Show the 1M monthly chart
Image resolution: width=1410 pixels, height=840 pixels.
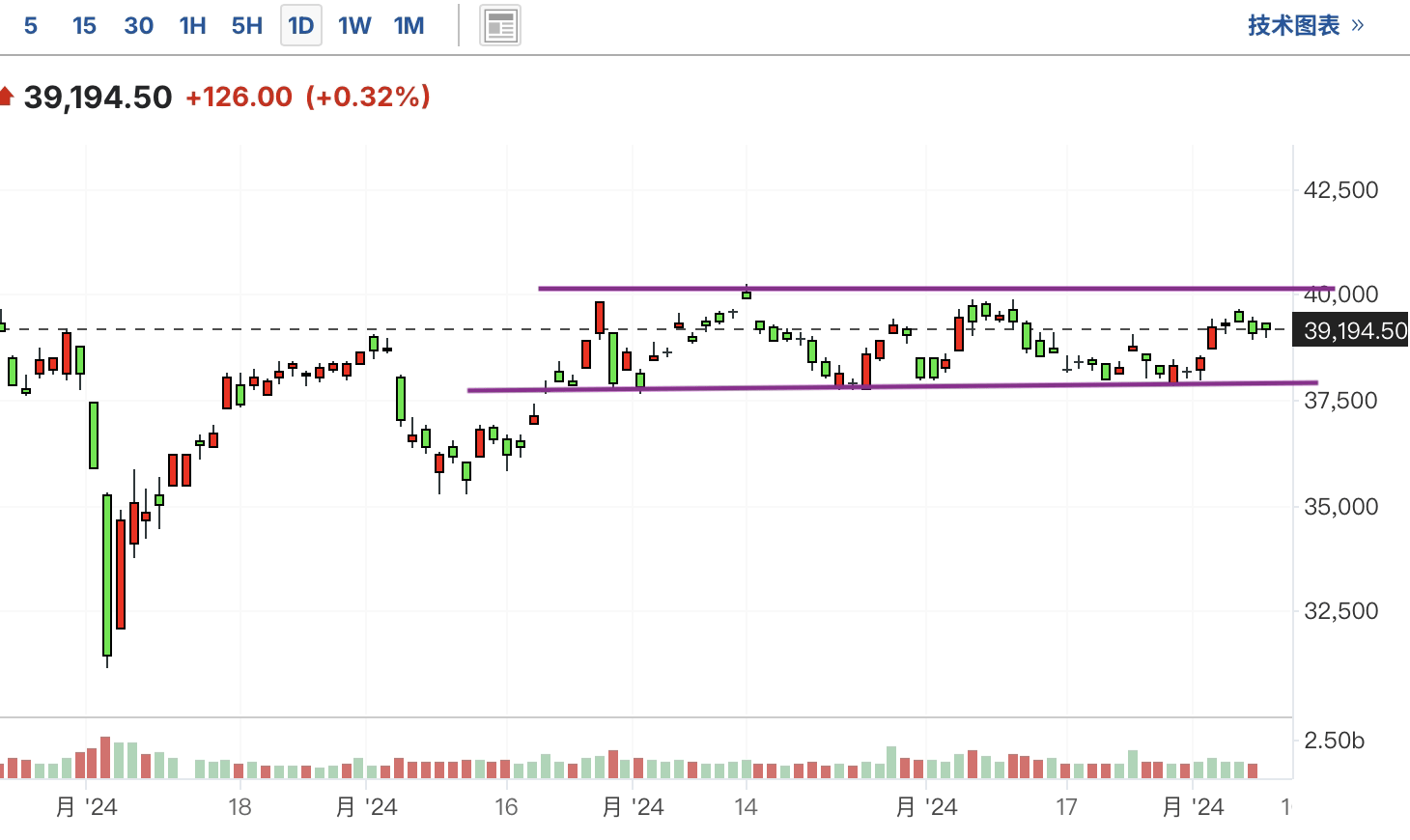click(409, 26)
